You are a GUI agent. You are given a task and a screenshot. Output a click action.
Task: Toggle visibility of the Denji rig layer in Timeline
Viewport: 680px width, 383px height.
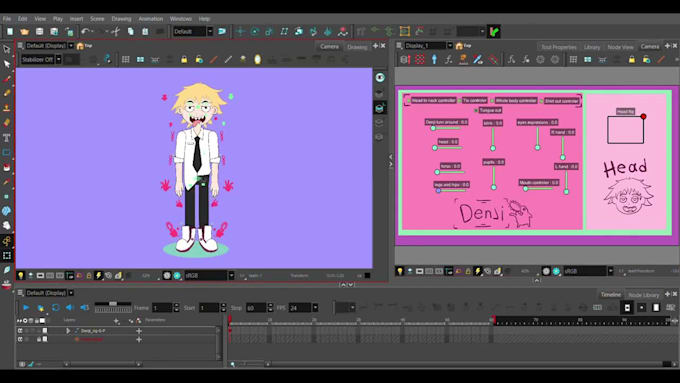pos(20,331)
